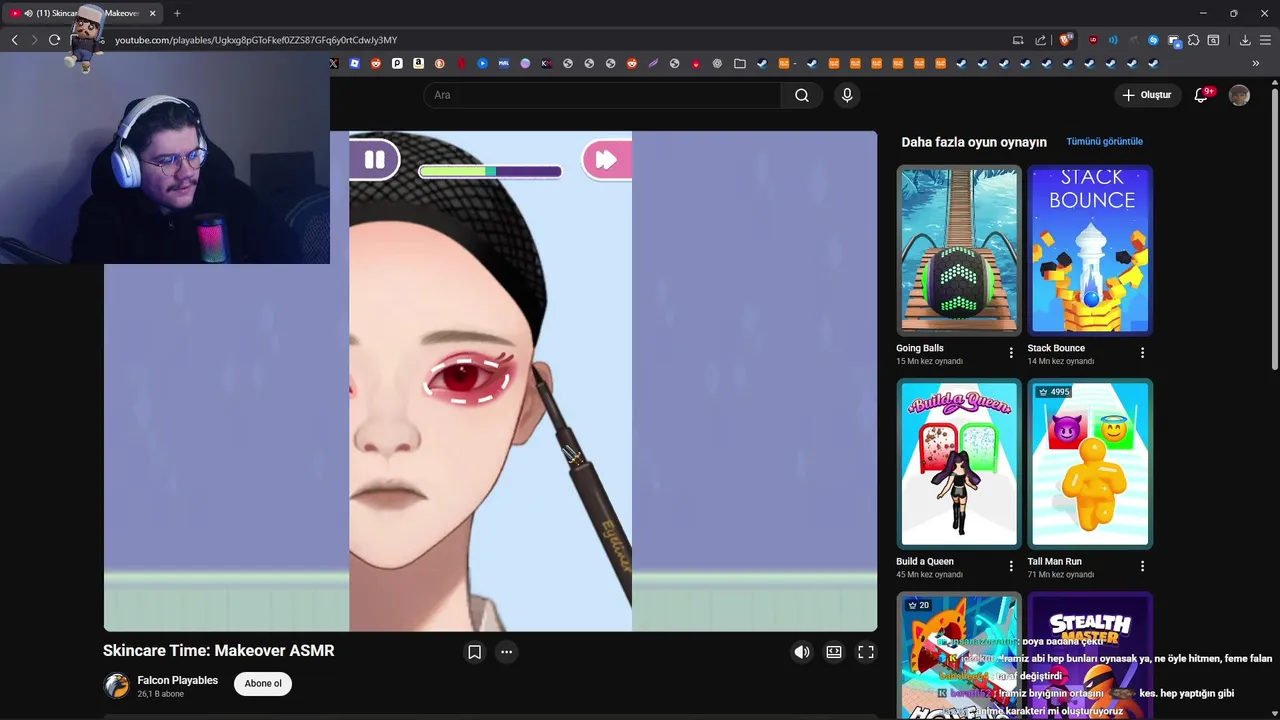Image resolution: width=1280 pixels, height=720 pixels.
Task: Open a new browser tab
Action: click(177, 13)
